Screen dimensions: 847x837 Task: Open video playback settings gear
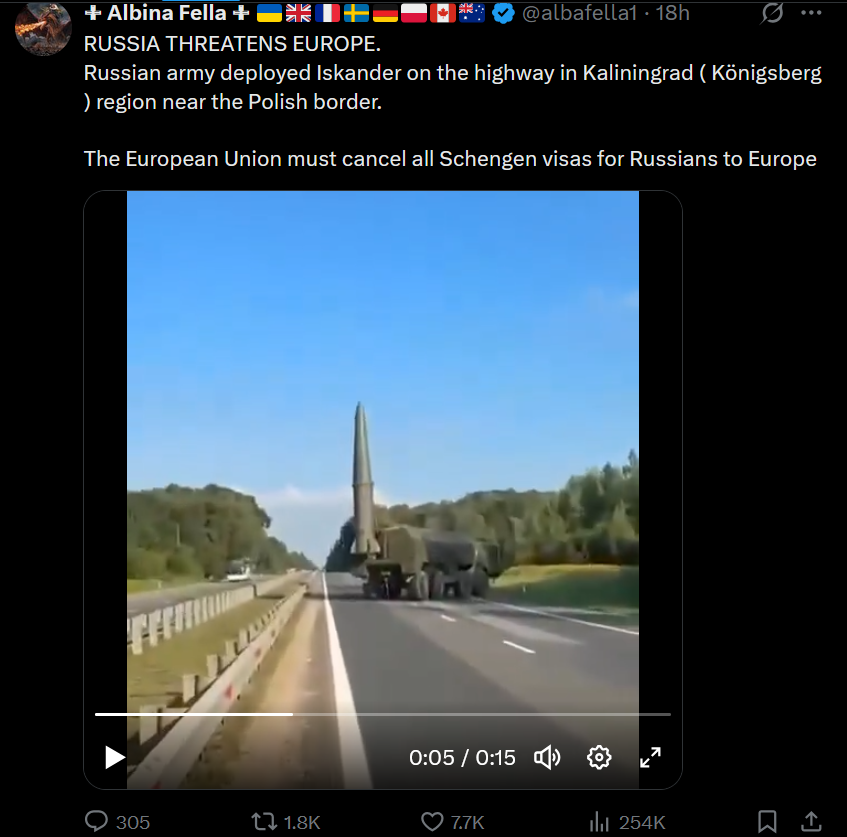click(x=599, y=758)
